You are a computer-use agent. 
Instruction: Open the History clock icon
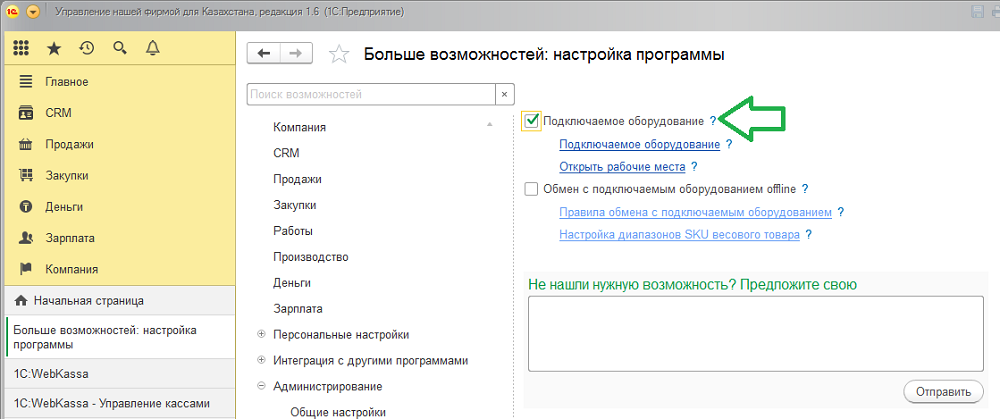(x=87, y=48)
